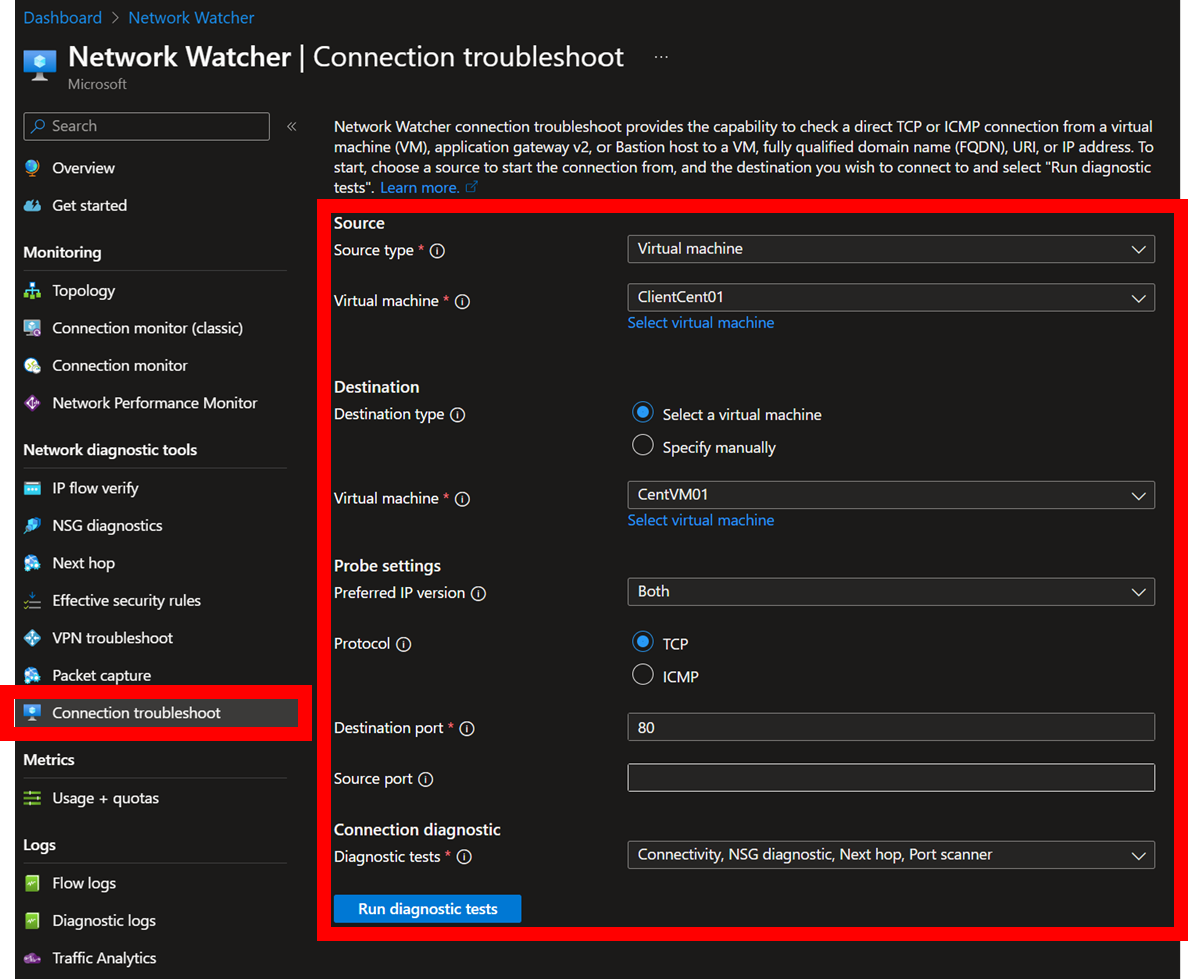Click the Connection monitor icon
Image resolution: width=1188 pixels, height=979 pixels.
32,366
